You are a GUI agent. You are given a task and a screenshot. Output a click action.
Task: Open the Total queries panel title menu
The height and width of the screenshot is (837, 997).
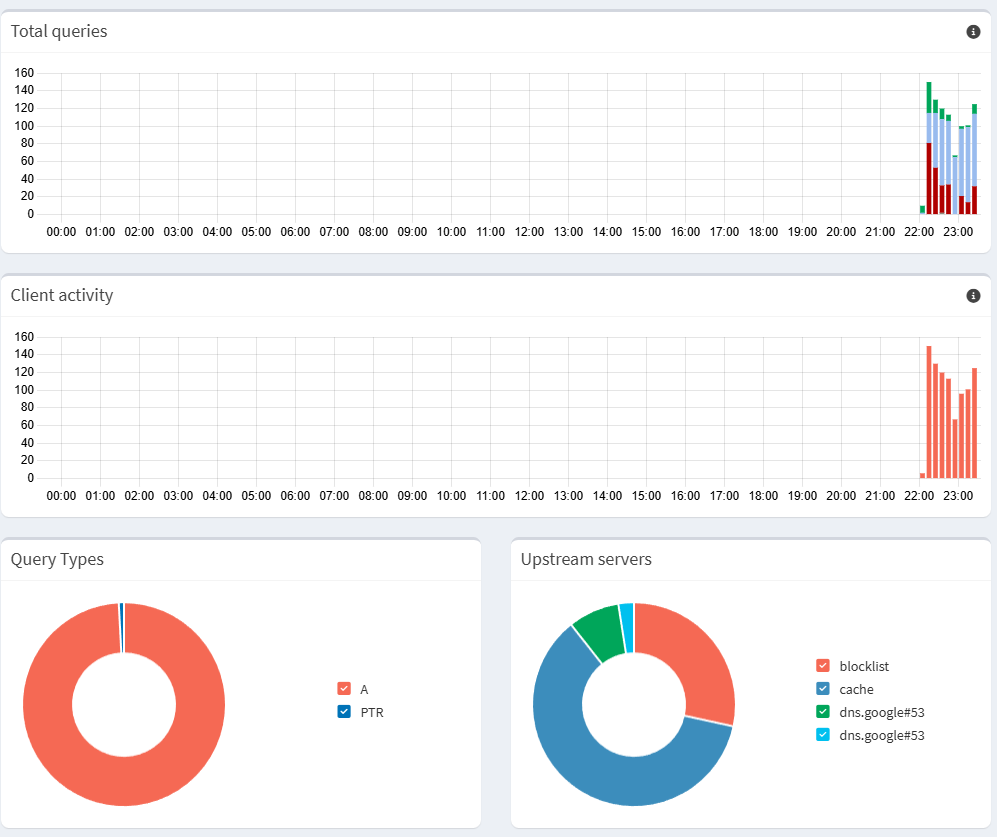click(58, 31)
